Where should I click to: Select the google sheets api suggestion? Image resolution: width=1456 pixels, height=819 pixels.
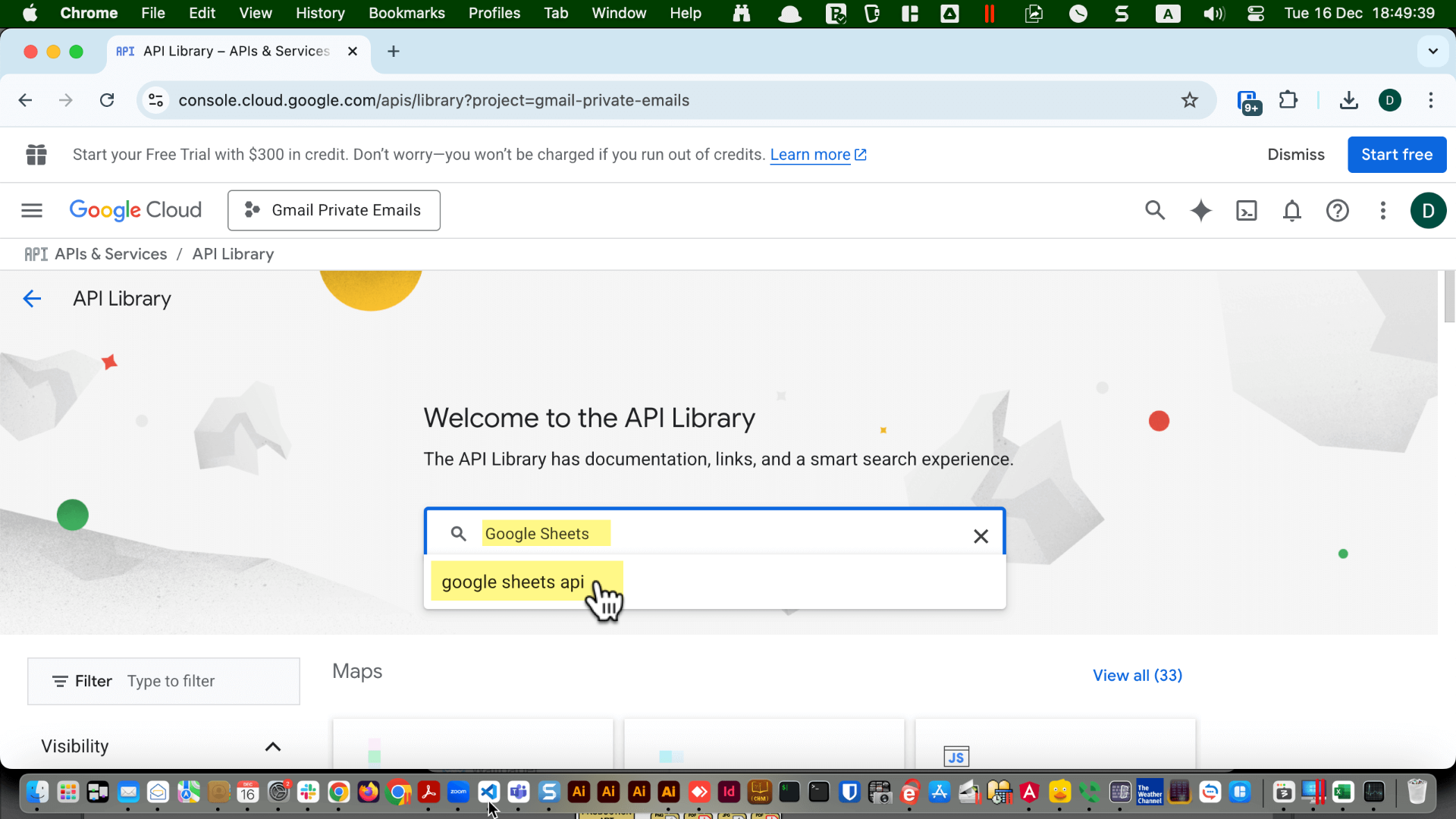coord(513,582)
